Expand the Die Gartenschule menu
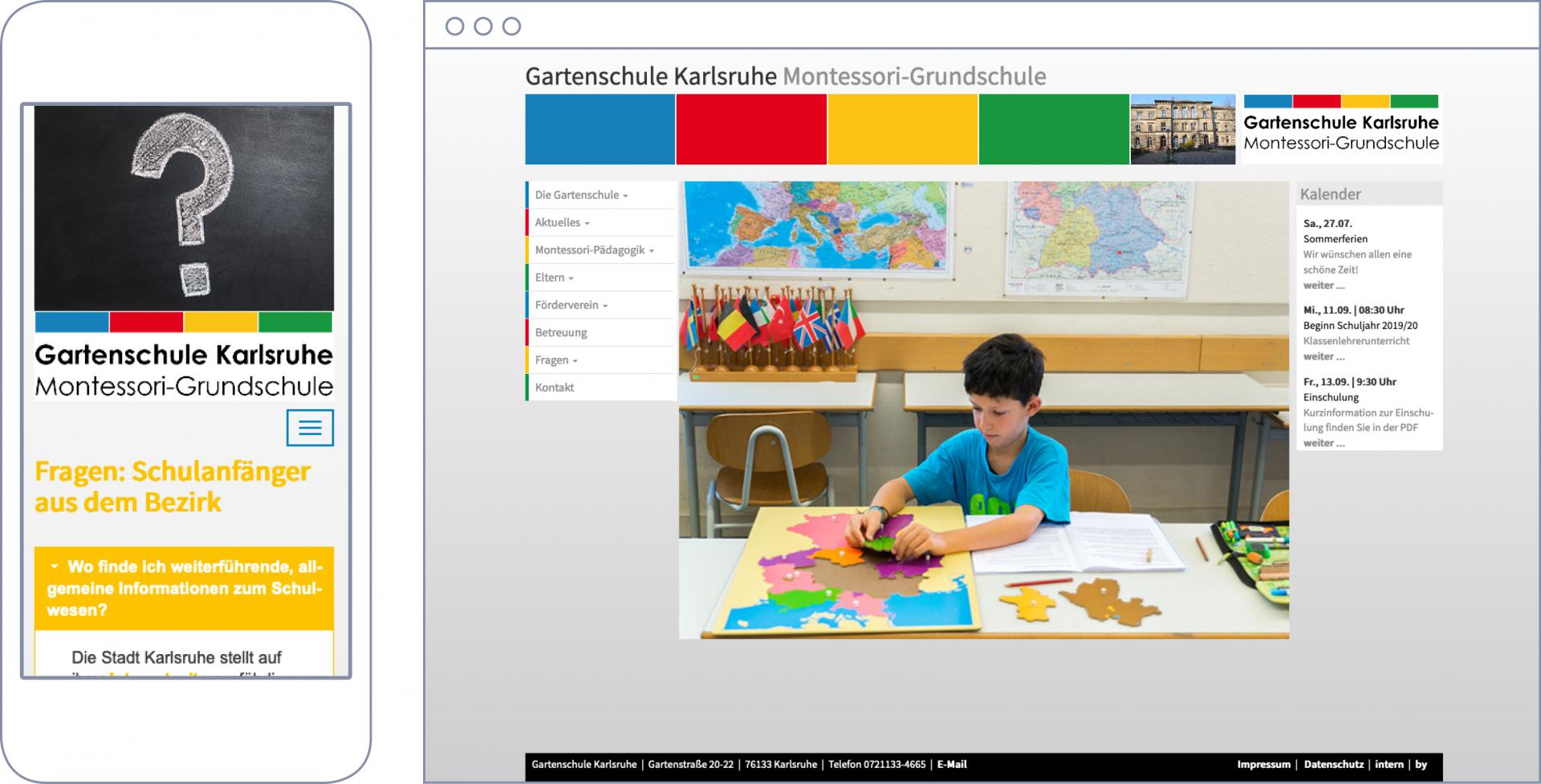 click(601, 195)
